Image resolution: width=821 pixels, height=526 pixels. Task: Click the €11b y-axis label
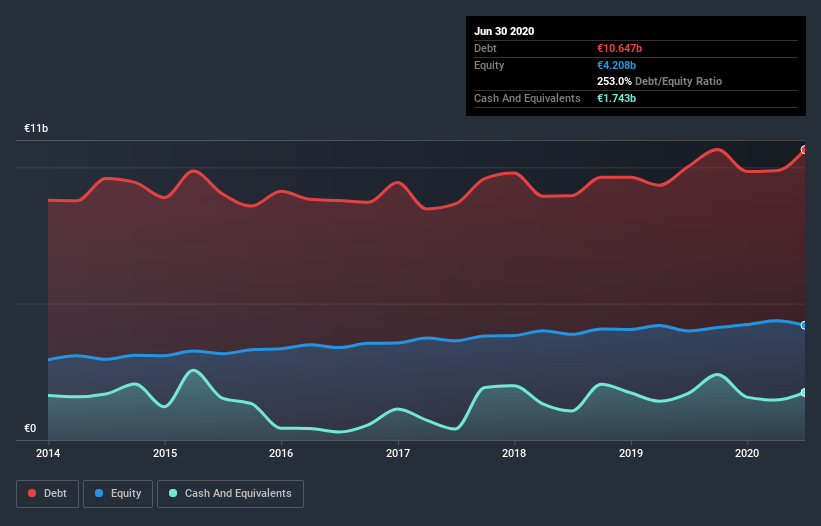(36, 128)
